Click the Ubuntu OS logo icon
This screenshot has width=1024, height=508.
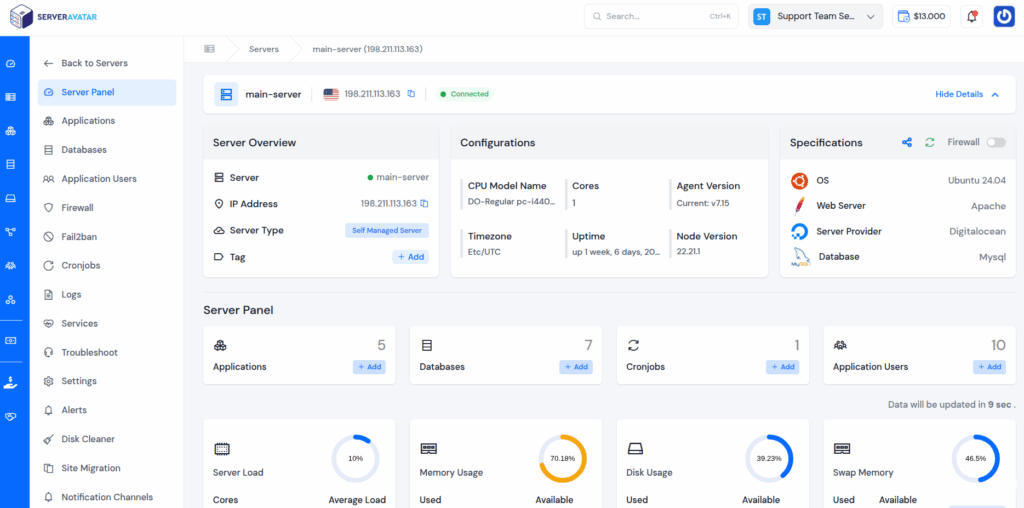(x=799, y=180)
